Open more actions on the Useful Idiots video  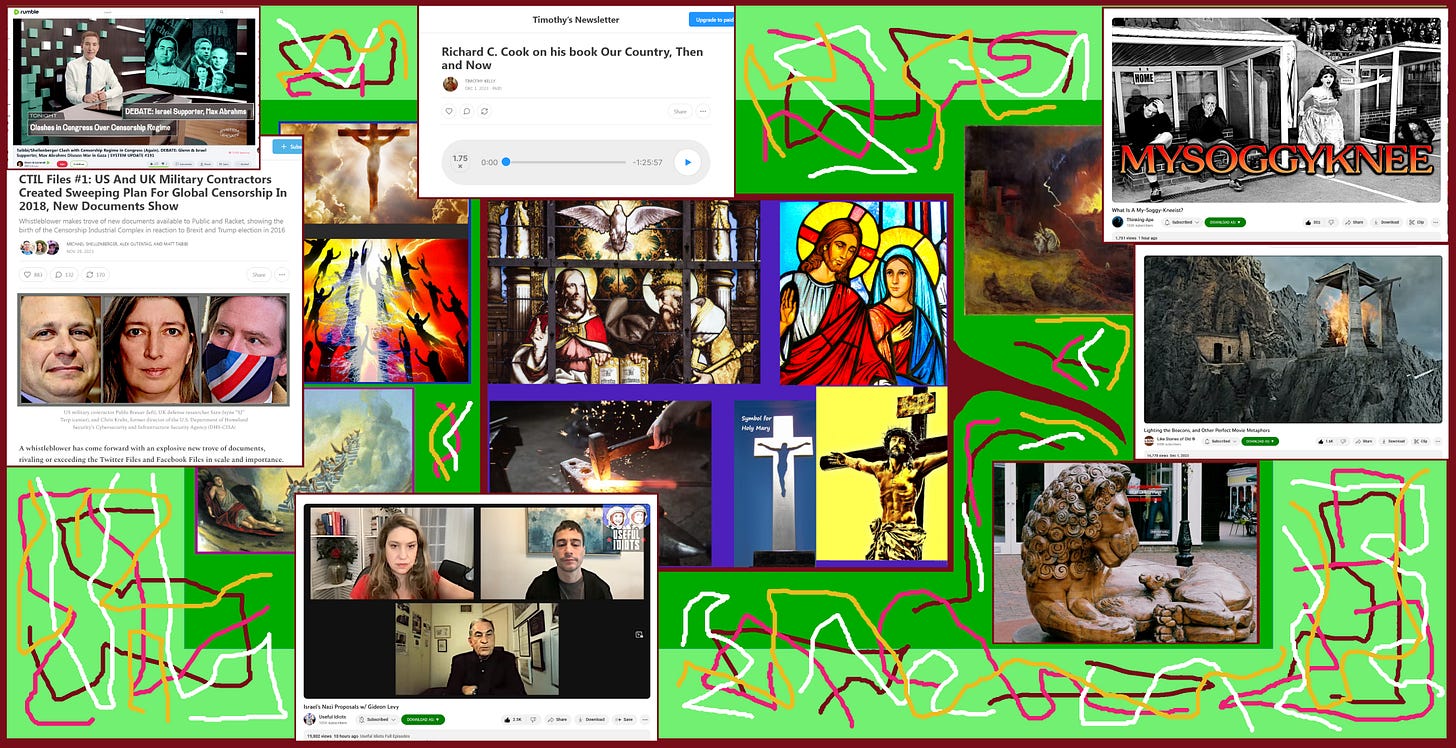645,719
